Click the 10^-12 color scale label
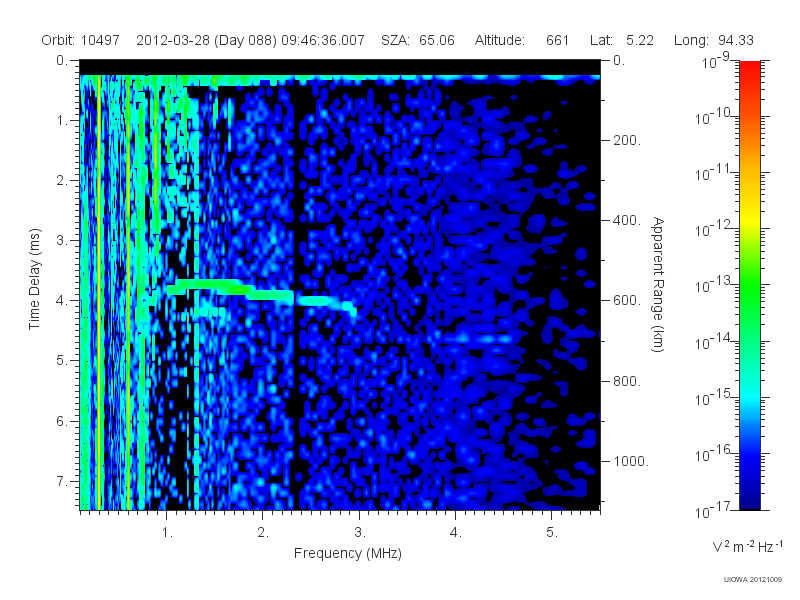Image resolution: width=800 pixels, height=600 pixels. (x=714, y=229)
